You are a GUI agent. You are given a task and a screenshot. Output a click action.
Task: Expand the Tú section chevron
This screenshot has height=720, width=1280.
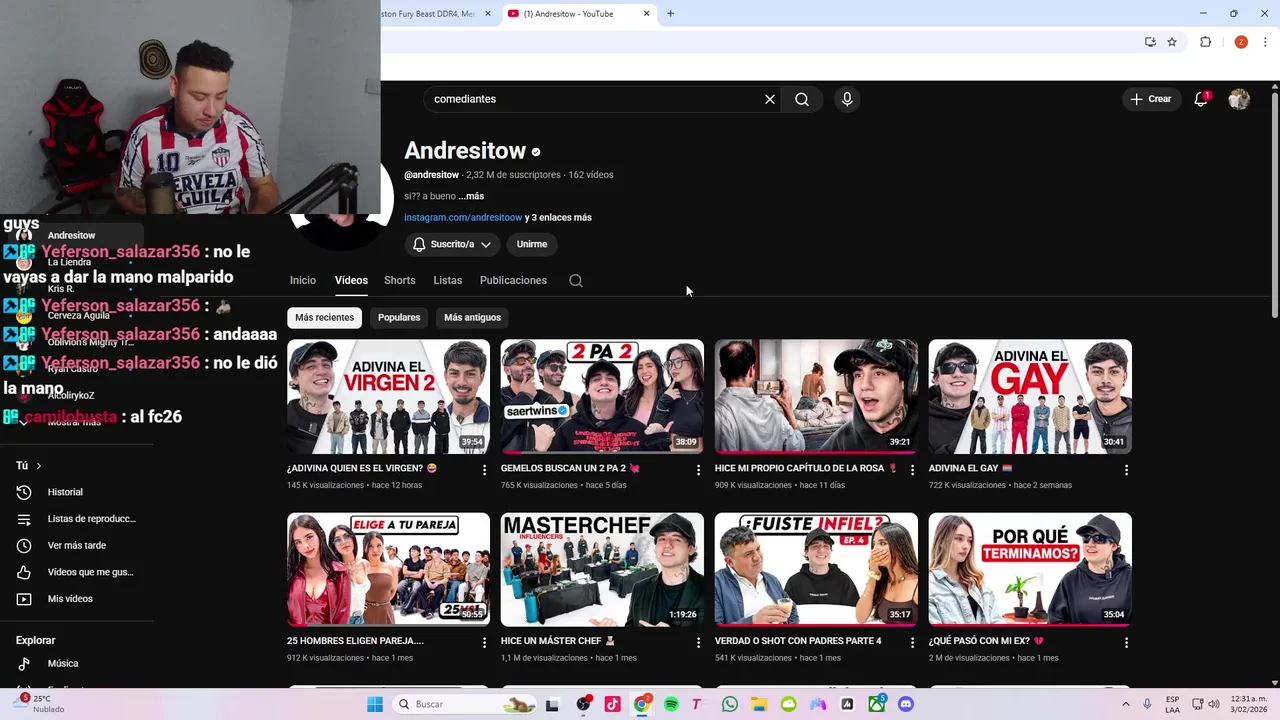coord(39,466)
